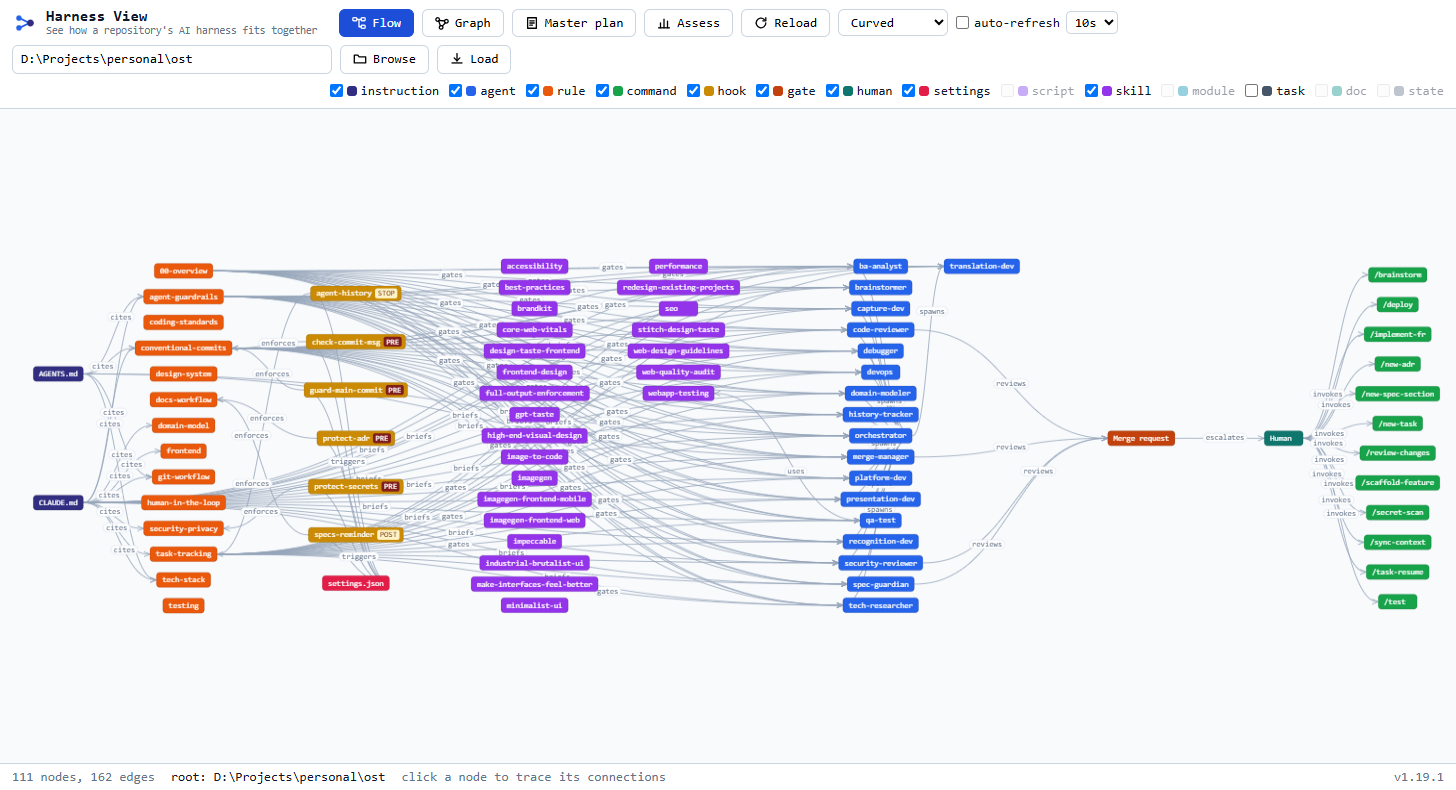Select the check-commit-msg PRE hook node

[x=356, y=342]
